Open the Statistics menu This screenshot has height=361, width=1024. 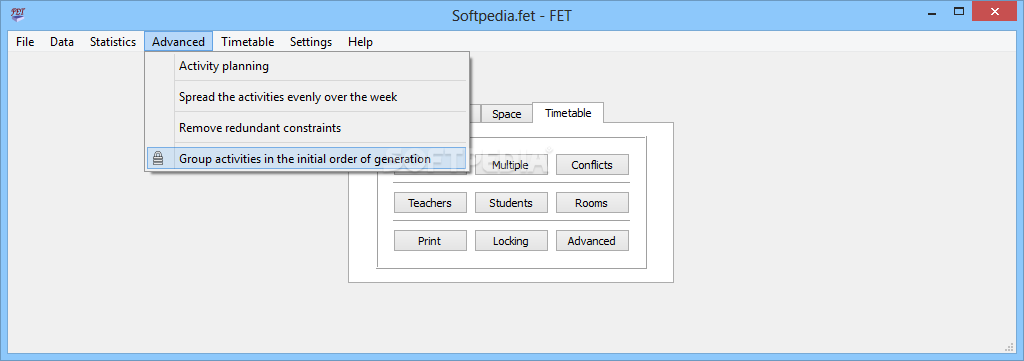tap(113, 42)
